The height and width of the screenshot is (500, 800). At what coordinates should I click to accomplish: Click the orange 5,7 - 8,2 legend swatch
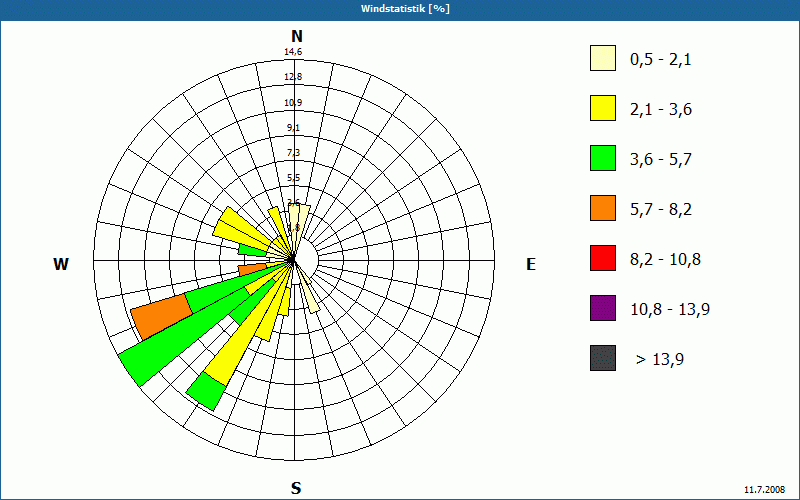[603, 208]
